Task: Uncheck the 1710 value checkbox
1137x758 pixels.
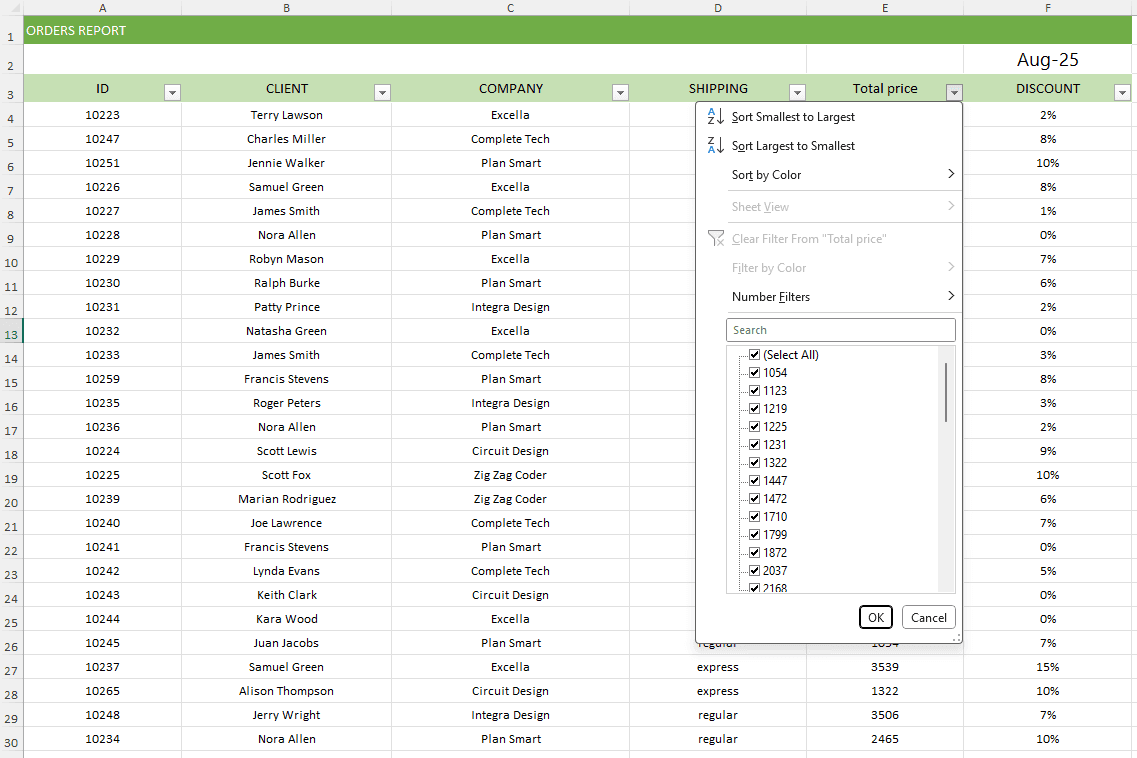Action: [x=754, y=516]
